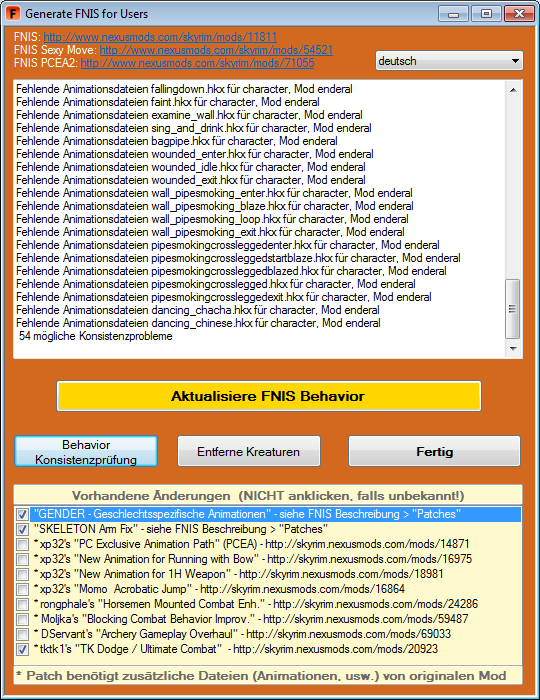Click Behavior Konsistenzprüfung button

point(86,452)
